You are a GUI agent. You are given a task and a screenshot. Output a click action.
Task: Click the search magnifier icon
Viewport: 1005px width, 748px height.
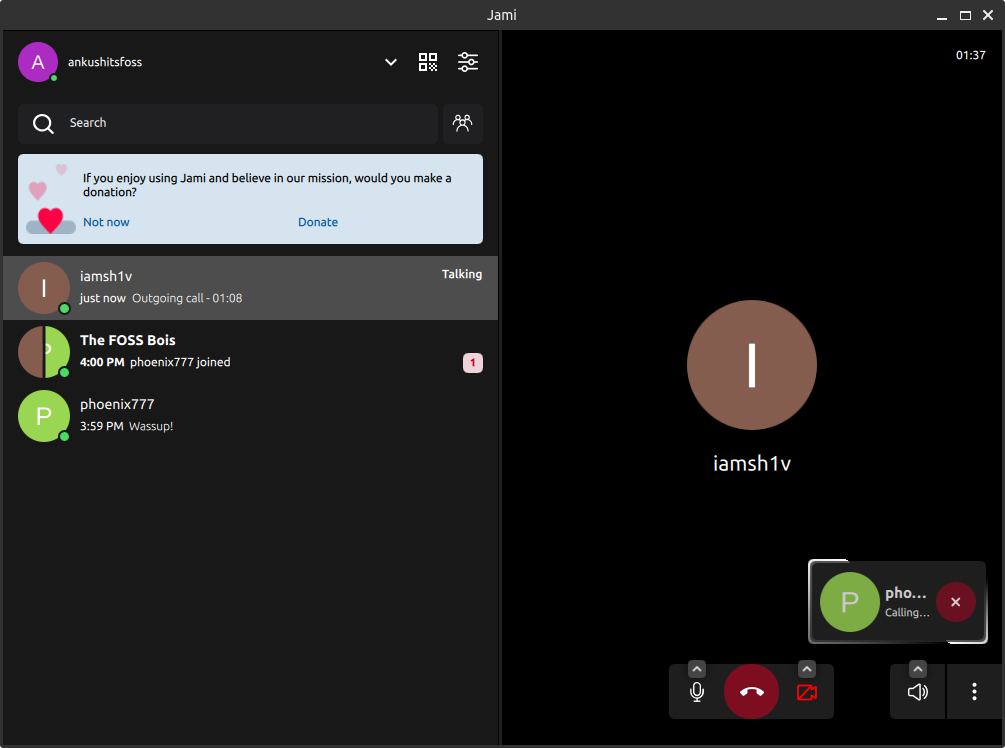point(43,122)
